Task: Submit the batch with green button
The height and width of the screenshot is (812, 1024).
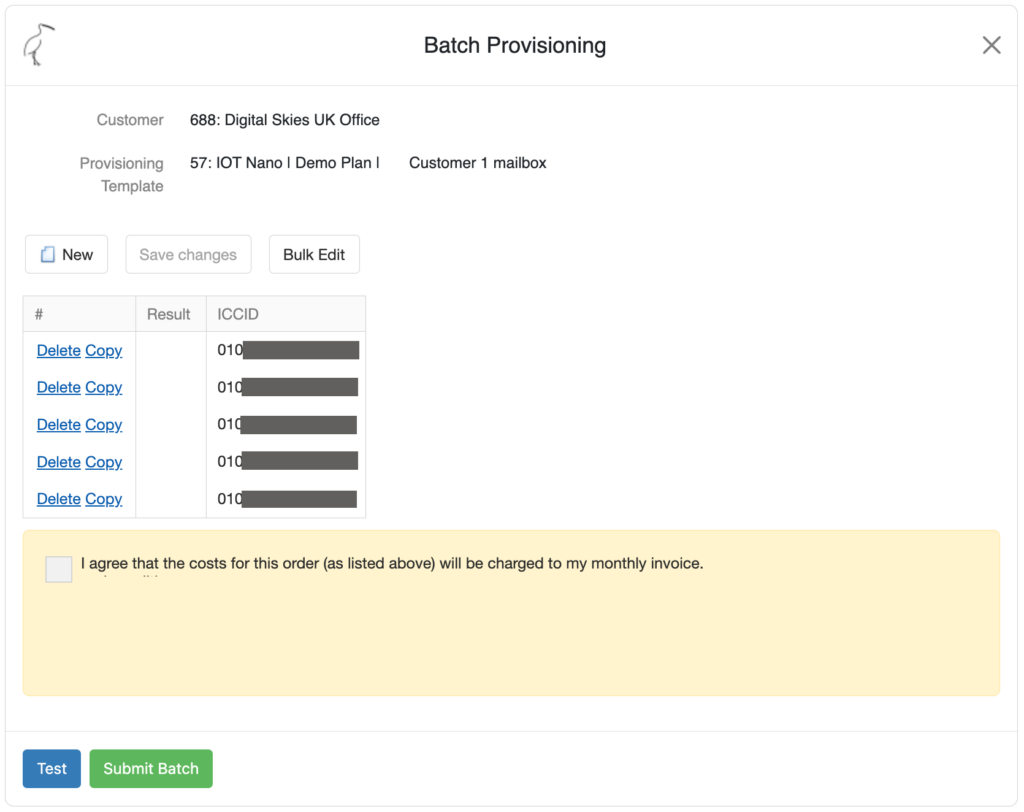Action: coord(151,769)
